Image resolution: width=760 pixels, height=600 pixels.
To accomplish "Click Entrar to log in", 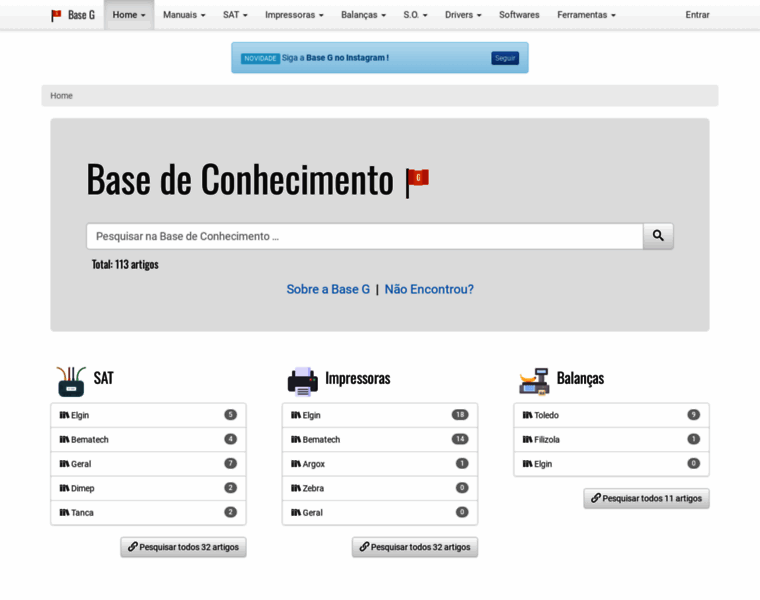I will click(697, 15).
